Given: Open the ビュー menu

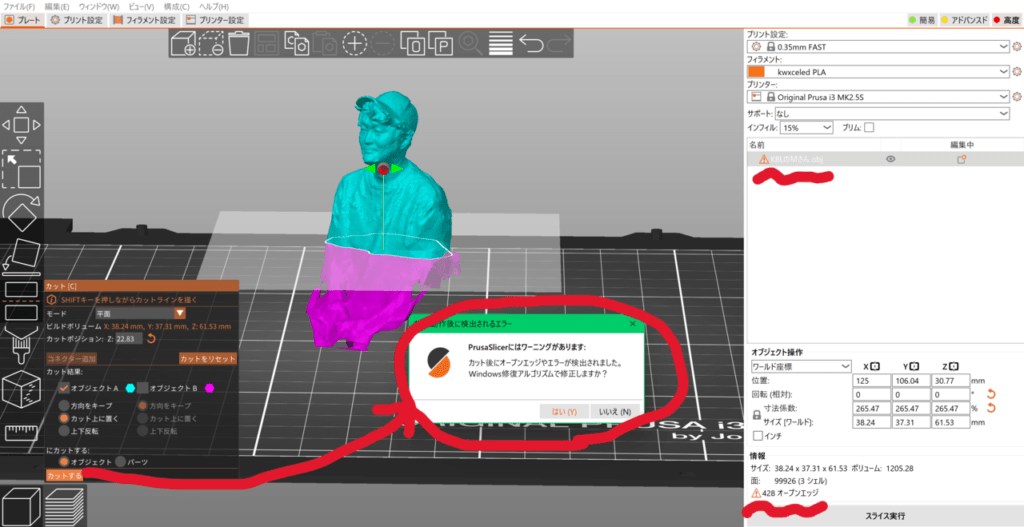Looking at the screenshot, I should 139,6.
